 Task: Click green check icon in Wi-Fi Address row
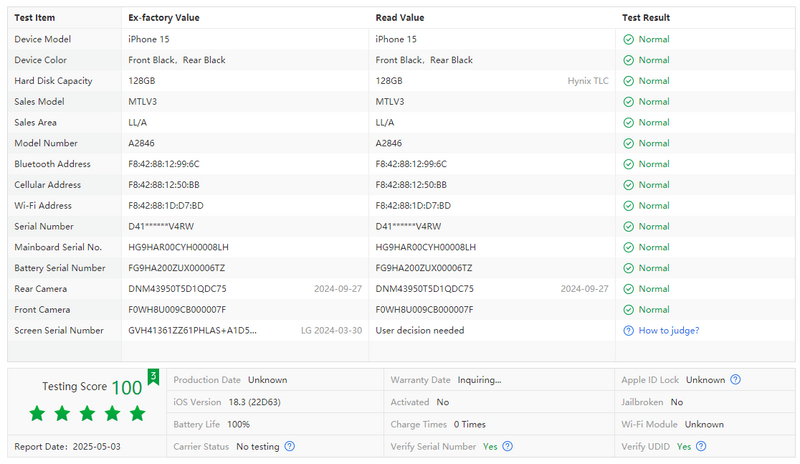[629, 206]
